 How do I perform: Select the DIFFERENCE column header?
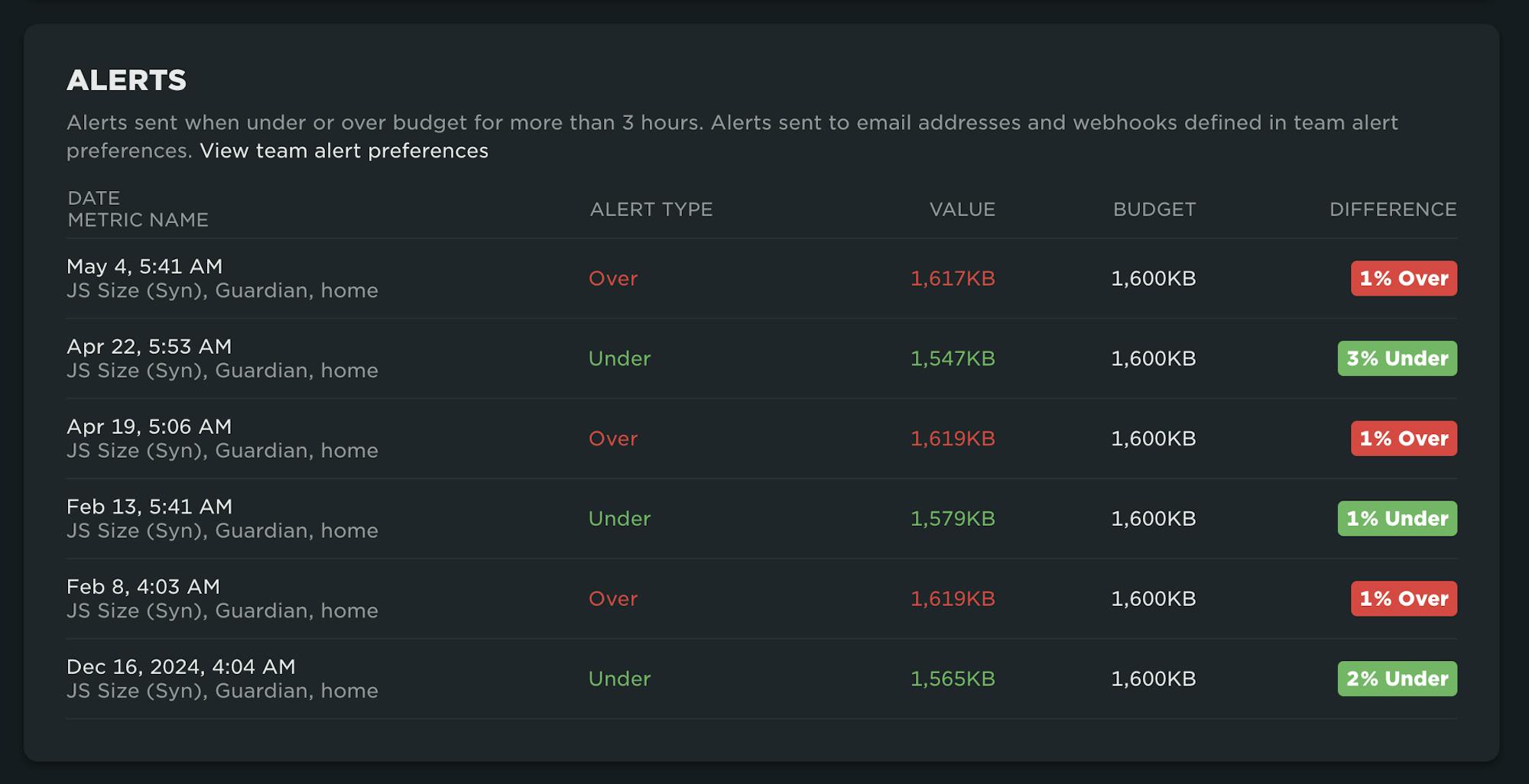coord(1392,209)
